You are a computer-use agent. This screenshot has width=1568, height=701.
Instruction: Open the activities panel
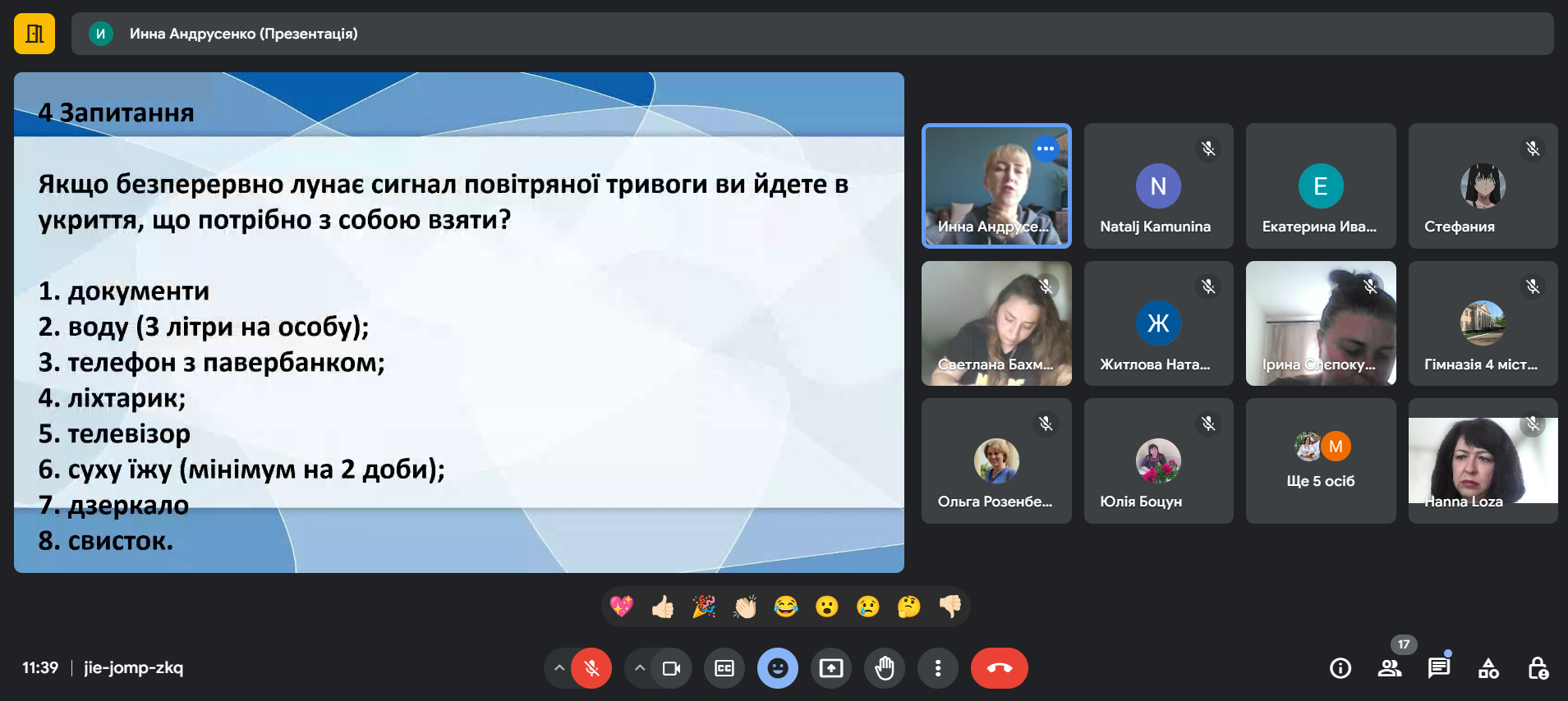(1488, 668)
